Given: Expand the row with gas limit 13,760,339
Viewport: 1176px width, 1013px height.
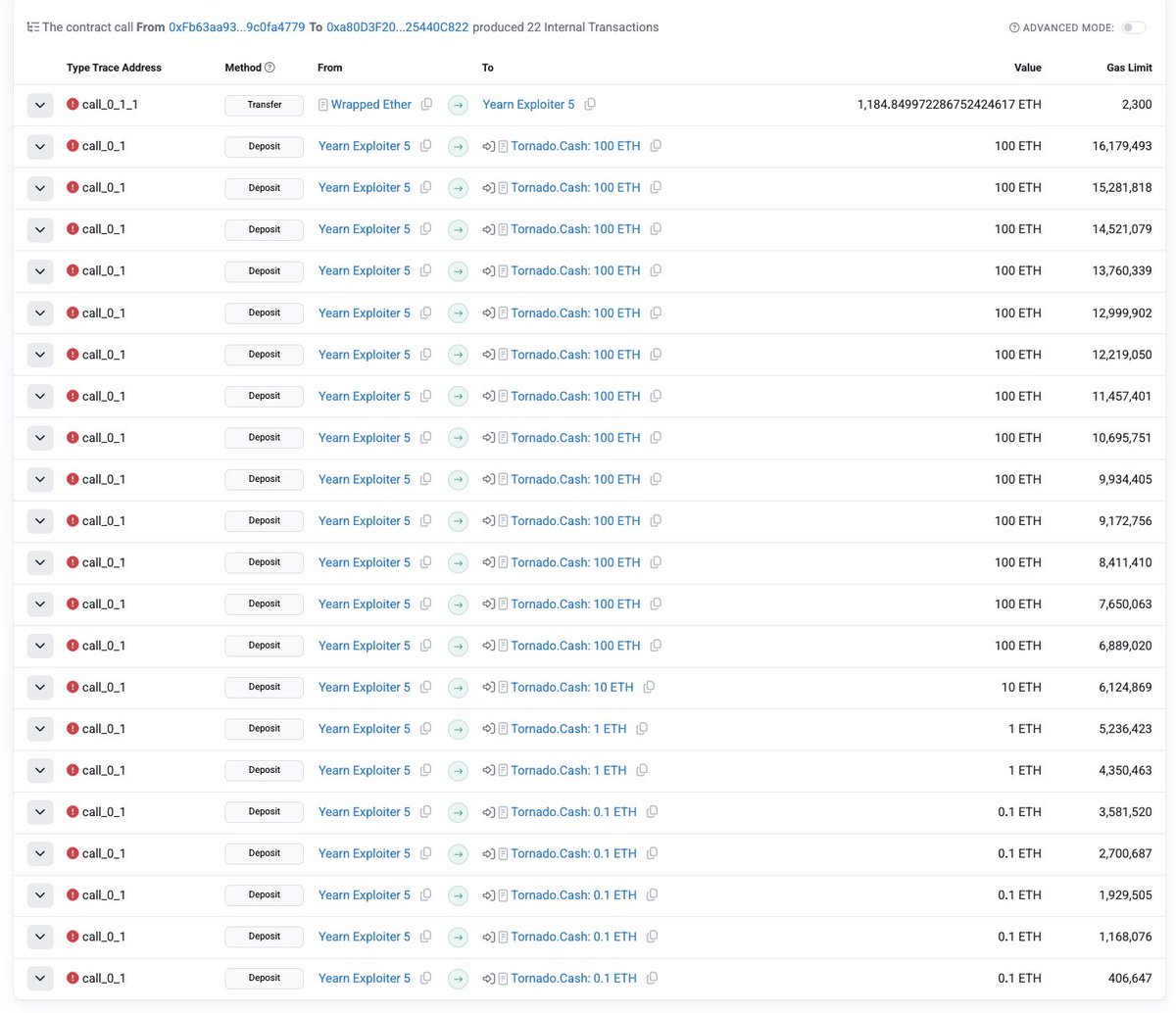Looking at the screenshot, I should coord(40,271).
